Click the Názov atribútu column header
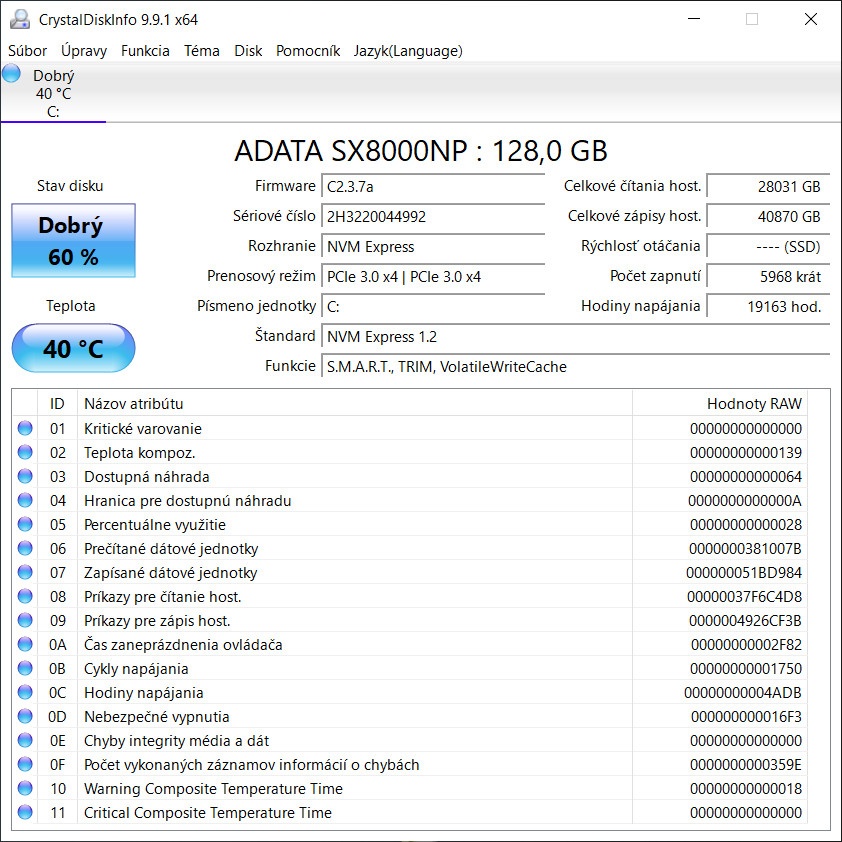 [355, 403]
